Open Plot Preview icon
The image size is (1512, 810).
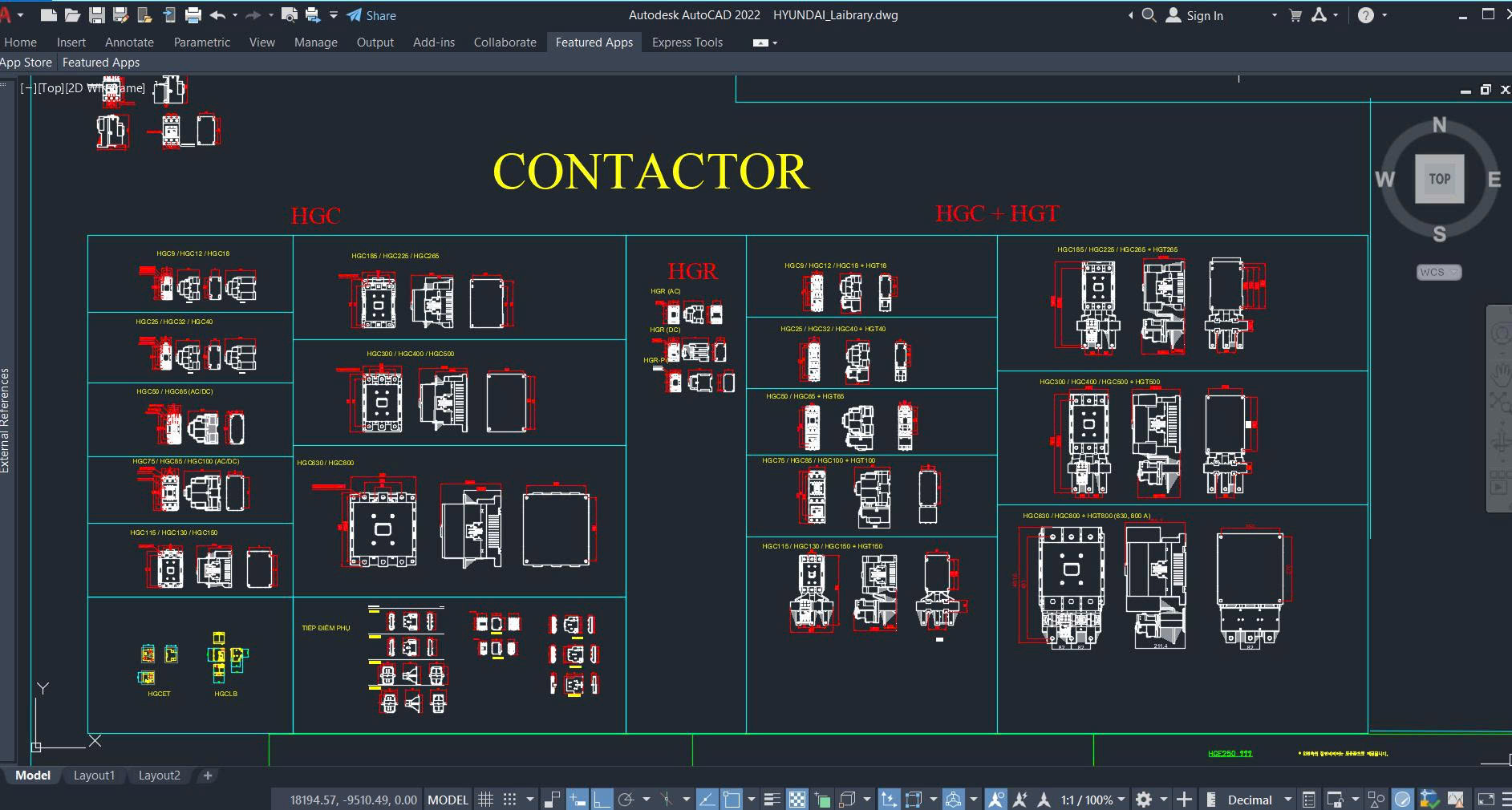tap(290, 15)
